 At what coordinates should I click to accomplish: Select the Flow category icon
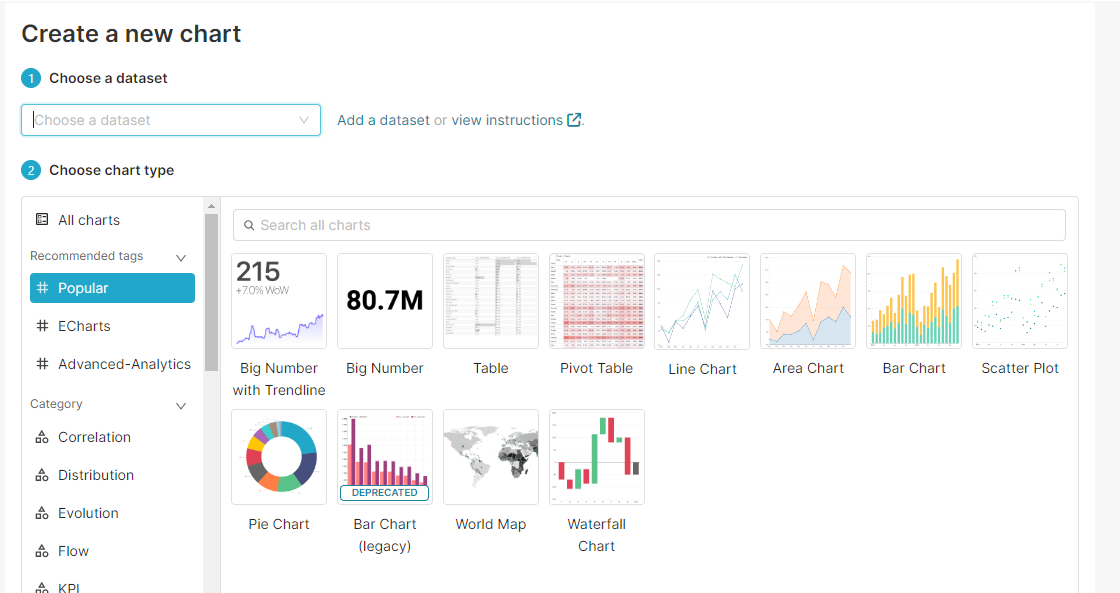(x=41, y=551)
